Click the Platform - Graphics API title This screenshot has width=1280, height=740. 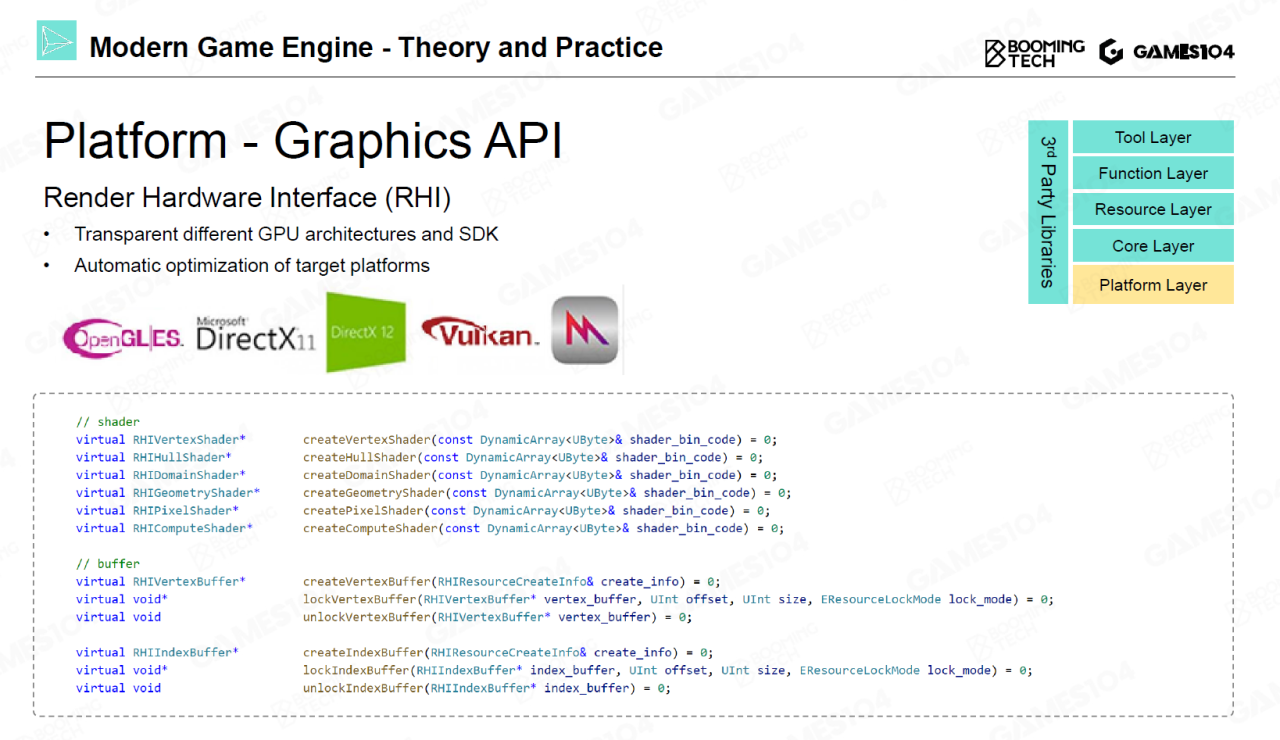click(x=303, y=142)
